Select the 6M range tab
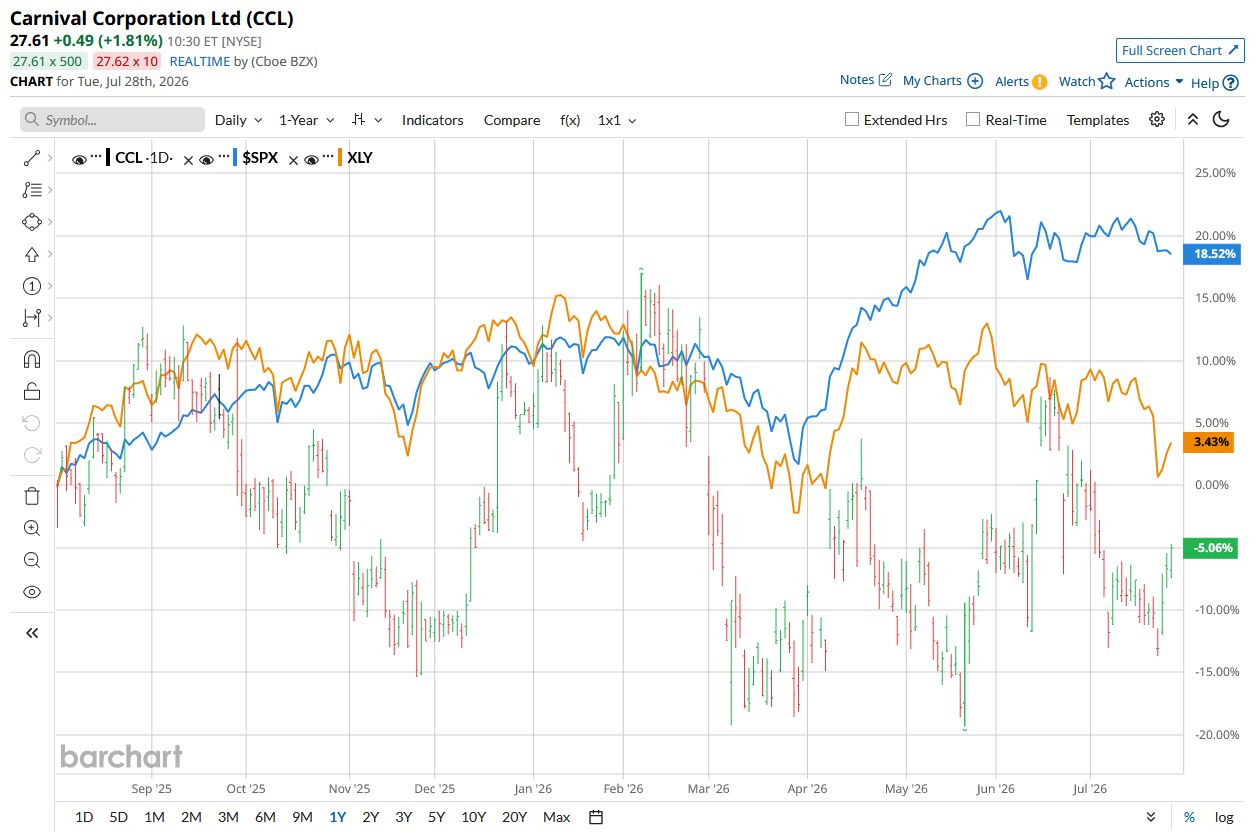Viewport: 1255px width, 834px height. (x=265, y=817)
